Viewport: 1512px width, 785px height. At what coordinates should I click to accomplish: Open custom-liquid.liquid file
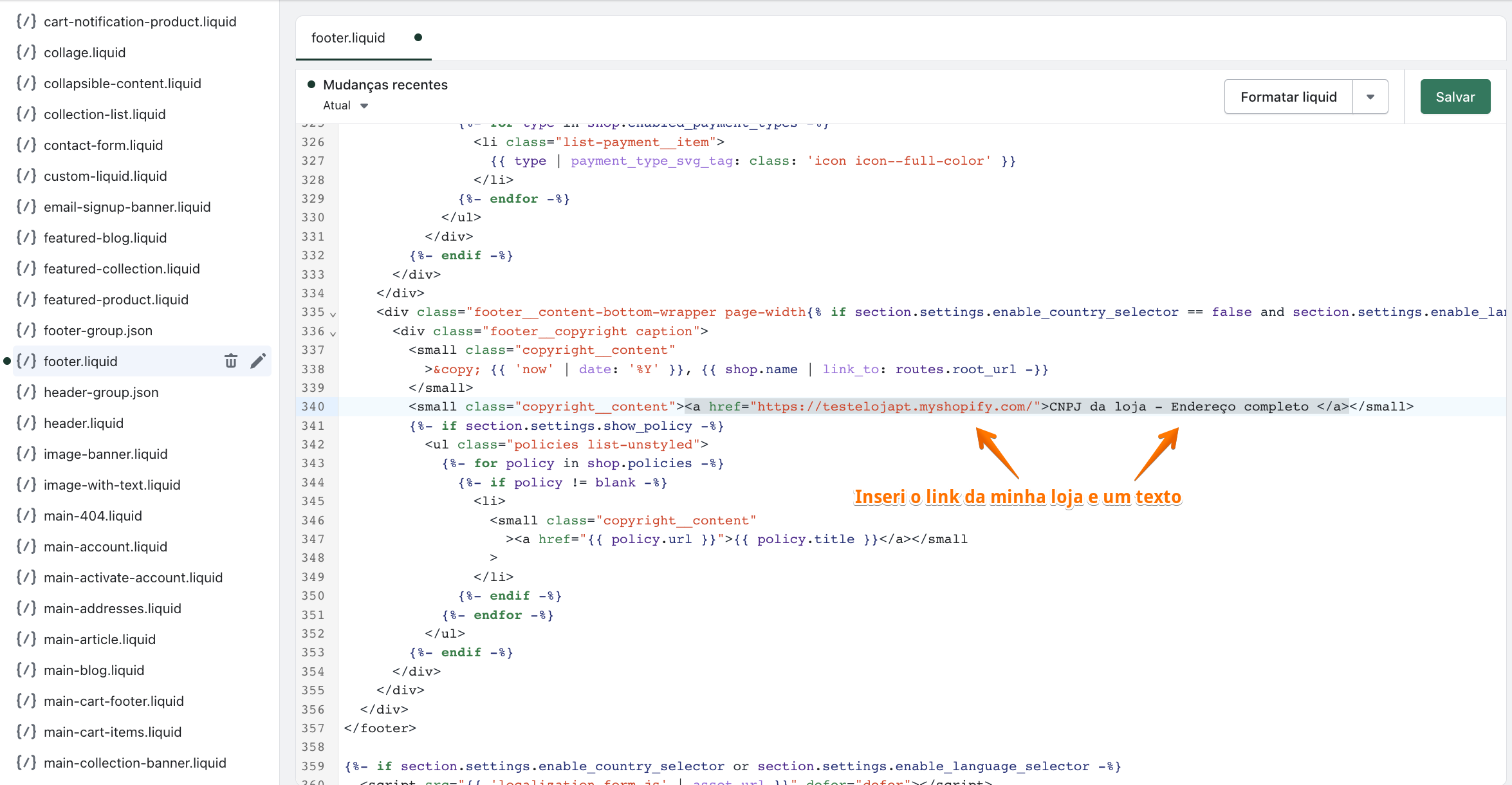106,176
